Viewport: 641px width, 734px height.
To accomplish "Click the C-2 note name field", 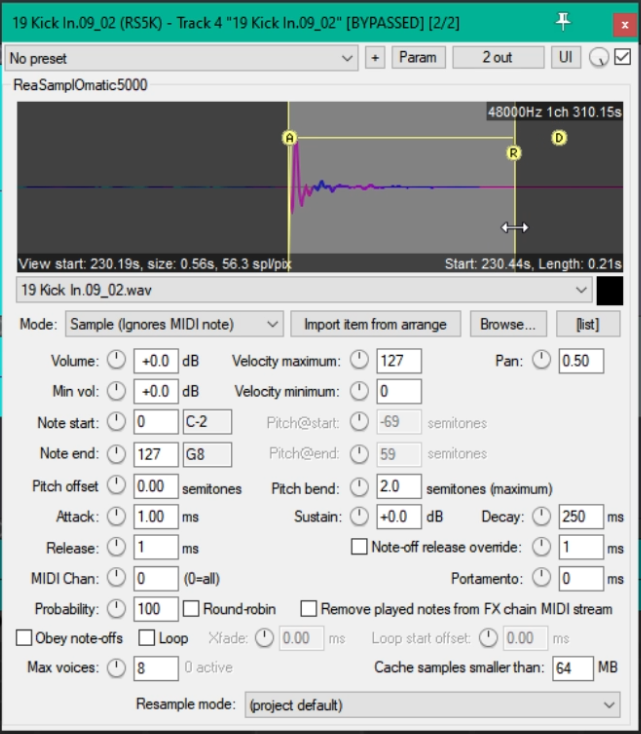I will 207,422.
